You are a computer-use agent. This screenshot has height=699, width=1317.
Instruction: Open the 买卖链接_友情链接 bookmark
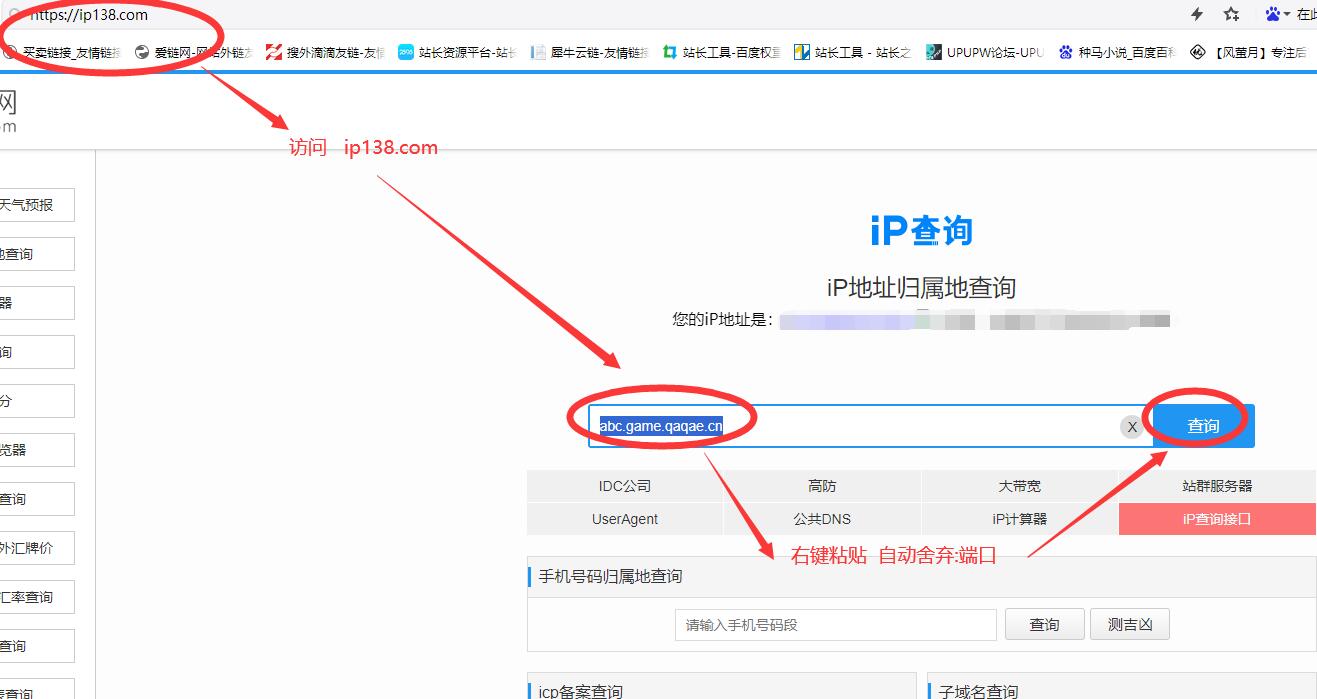pyautogui.click(x=61, y=53)
